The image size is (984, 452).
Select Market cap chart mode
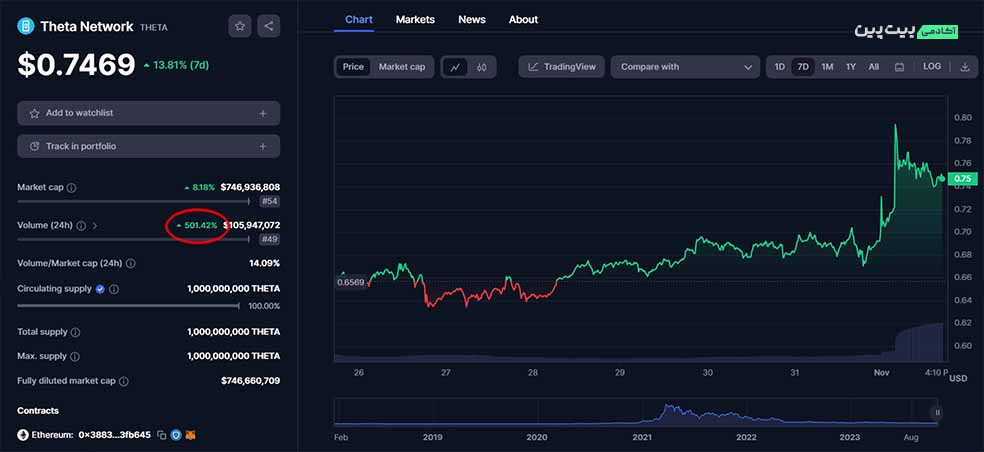pyautogui.click(x=402, y=67)
